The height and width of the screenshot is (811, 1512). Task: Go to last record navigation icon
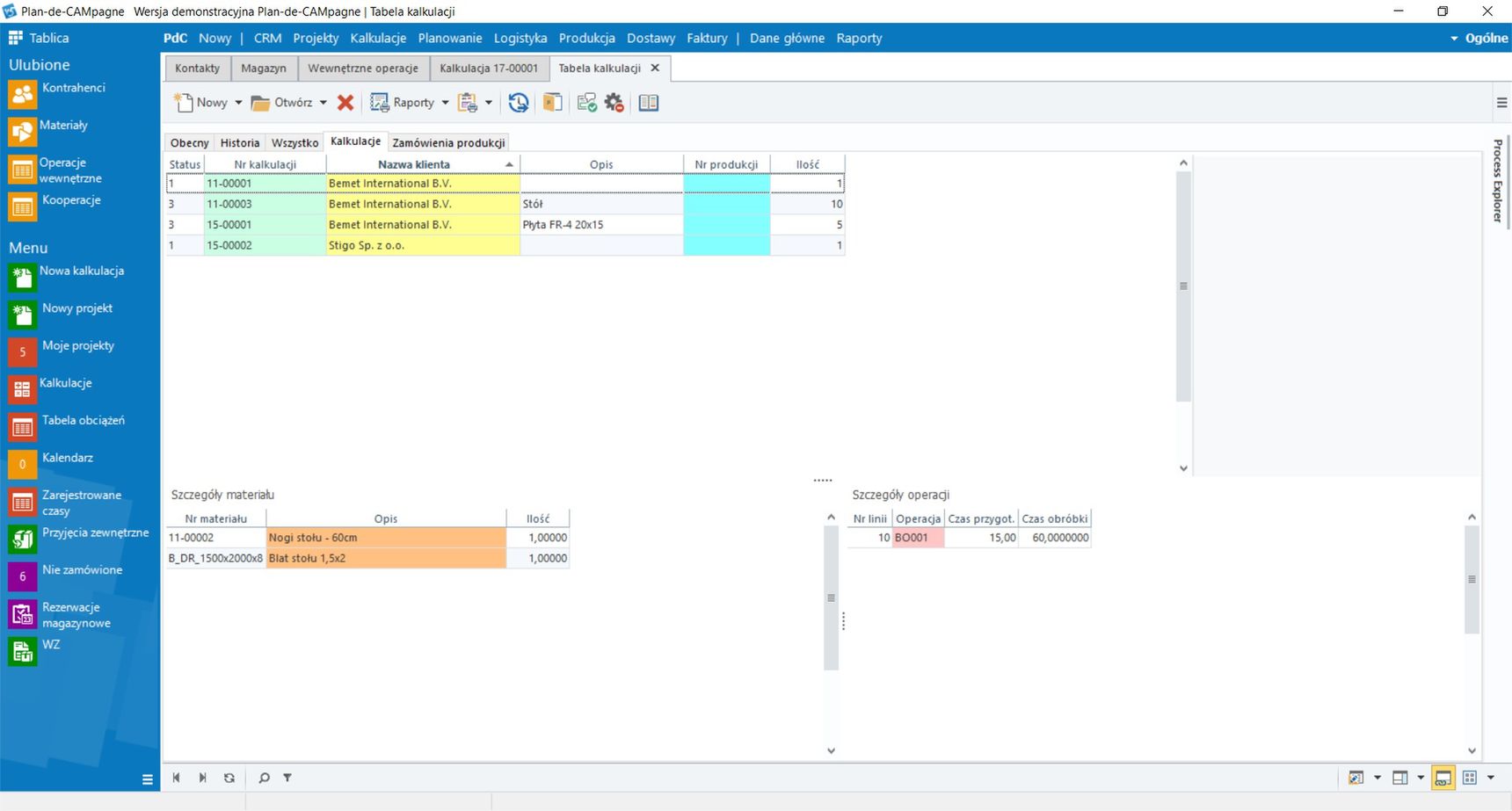click(x=203, y=778)
